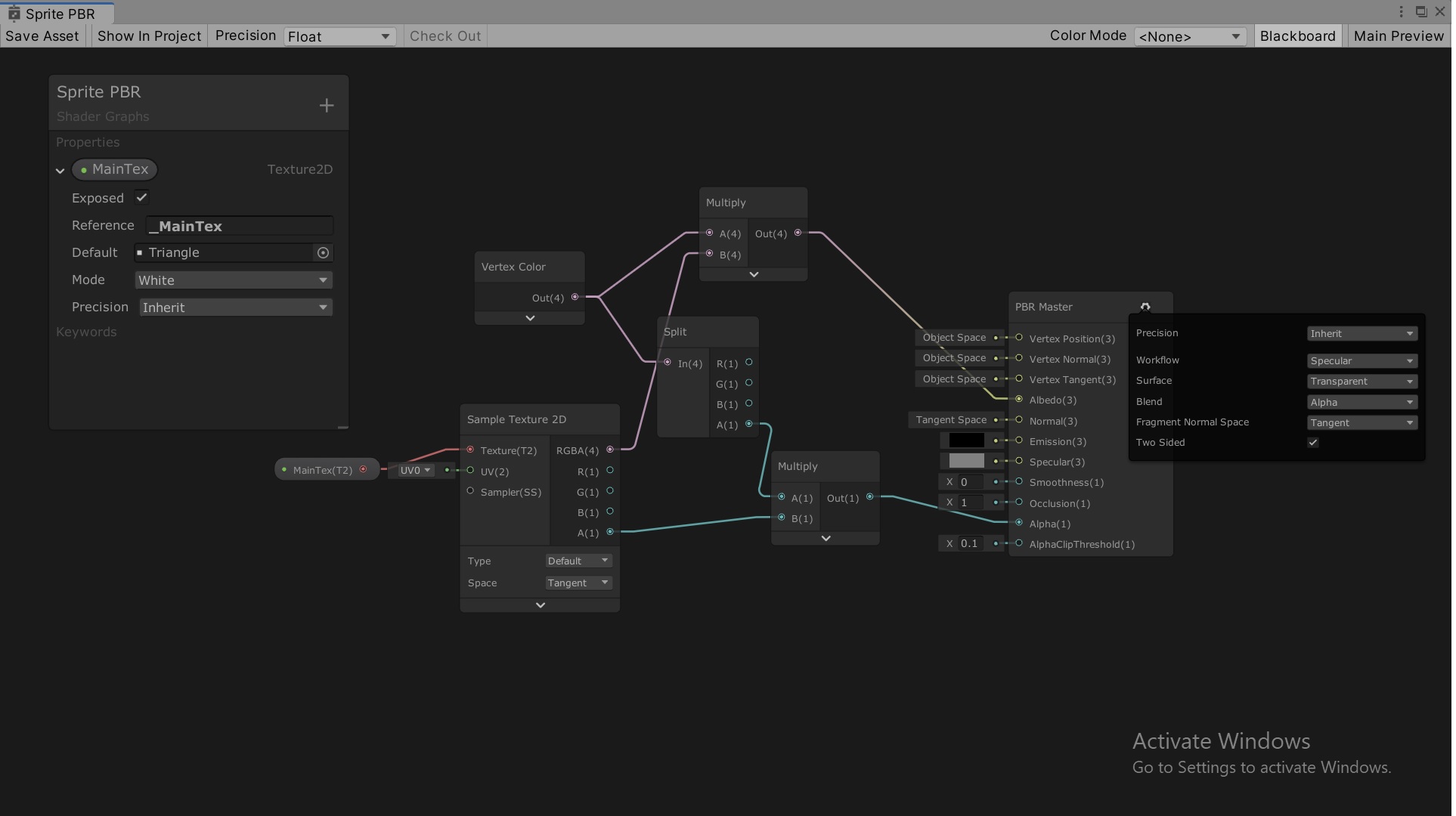
Task: Click the MainTex(T2) property node output port
Action: 364,469
